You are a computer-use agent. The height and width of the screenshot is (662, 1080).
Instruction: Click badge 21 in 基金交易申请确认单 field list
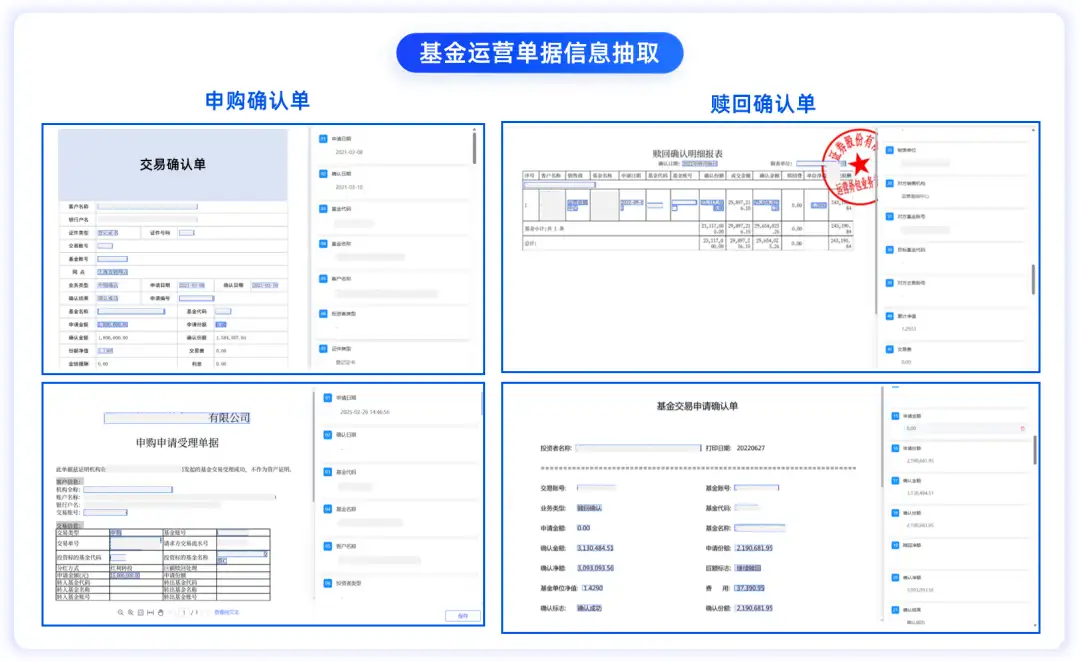tap(895, 610)
